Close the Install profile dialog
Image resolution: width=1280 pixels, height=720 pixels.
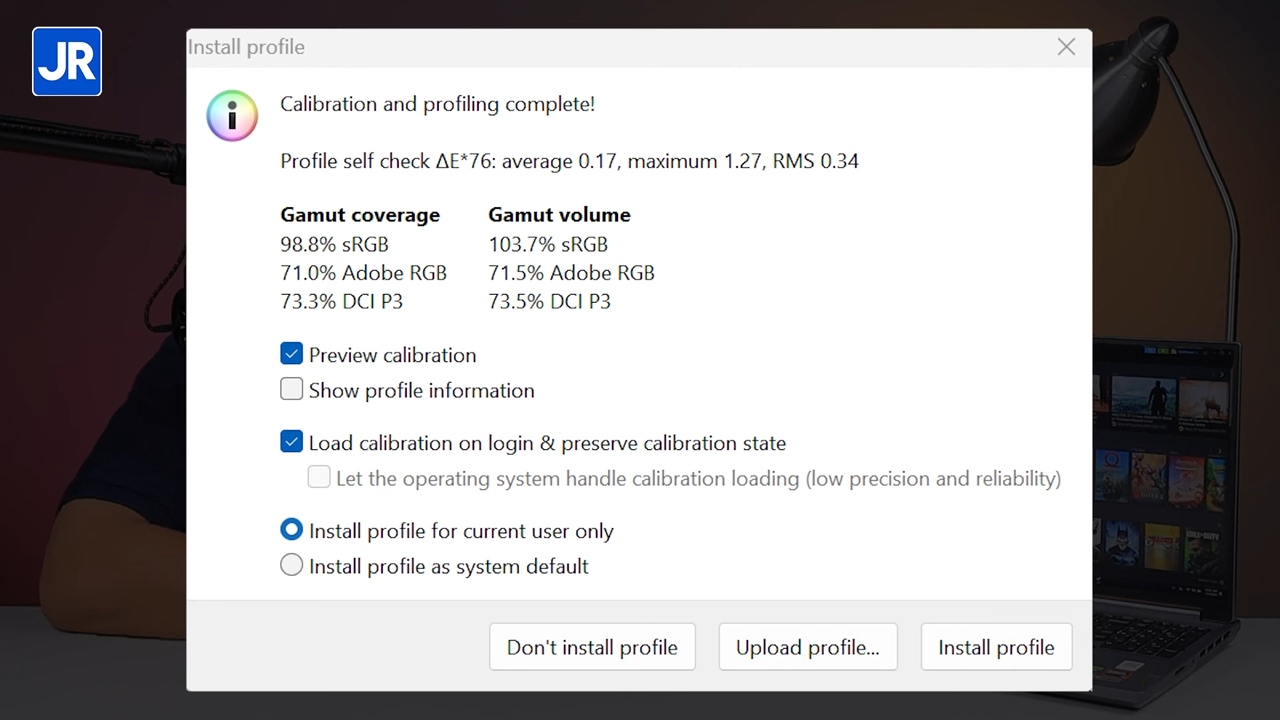point(1066,47)
